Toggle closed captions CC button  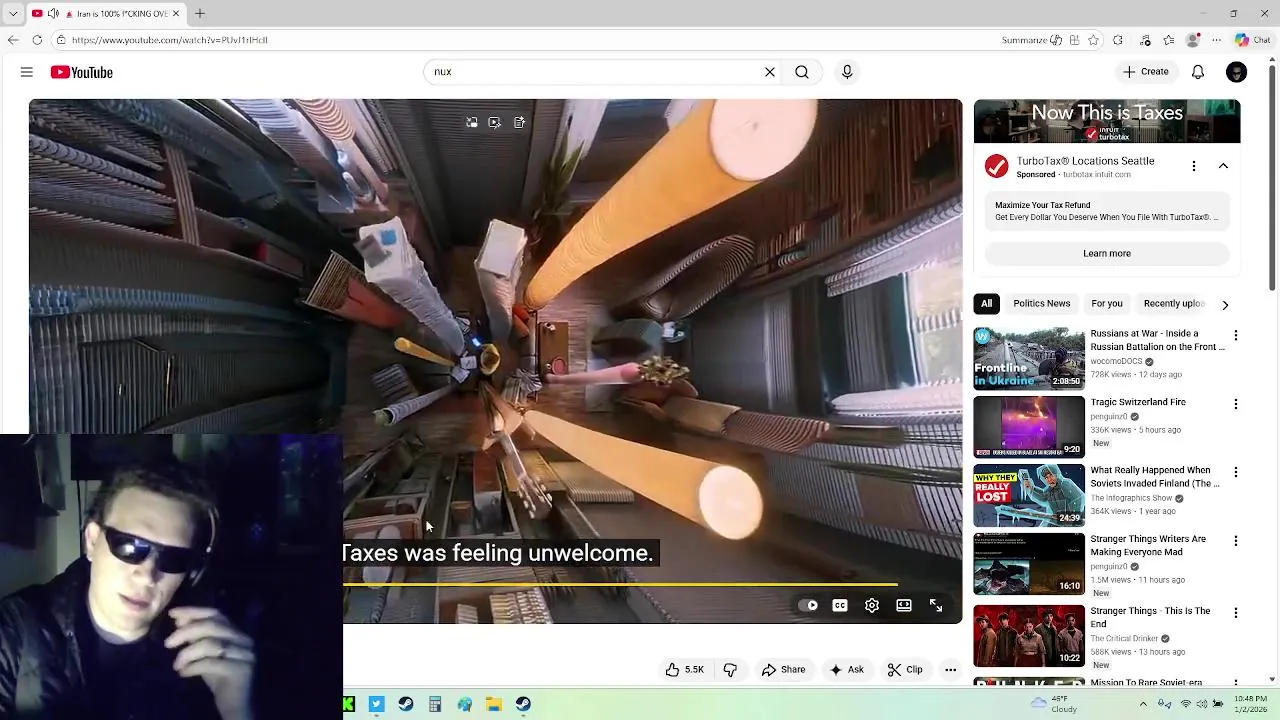click(x=840, y=605)
